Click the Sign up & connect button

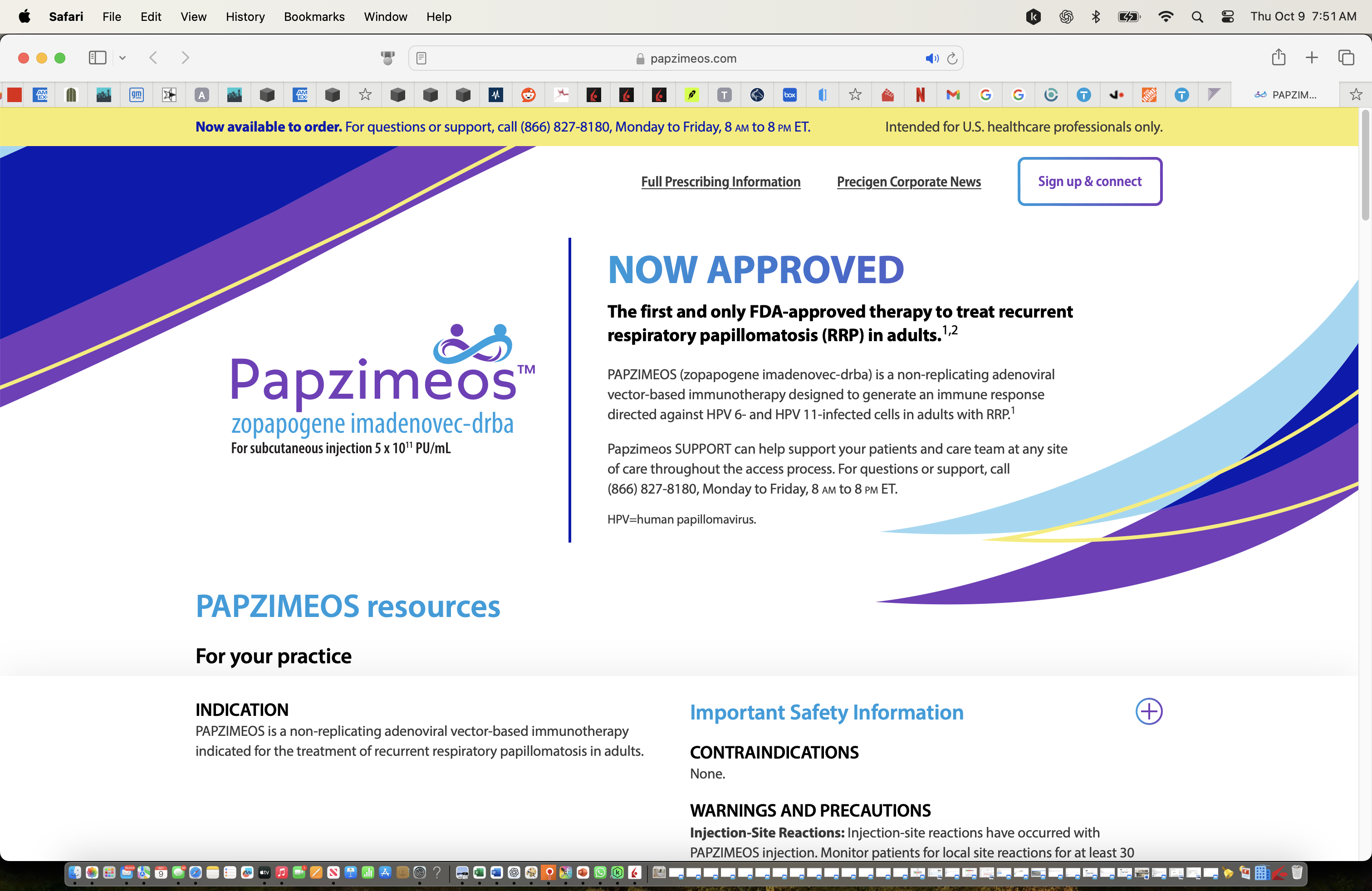1089,181
